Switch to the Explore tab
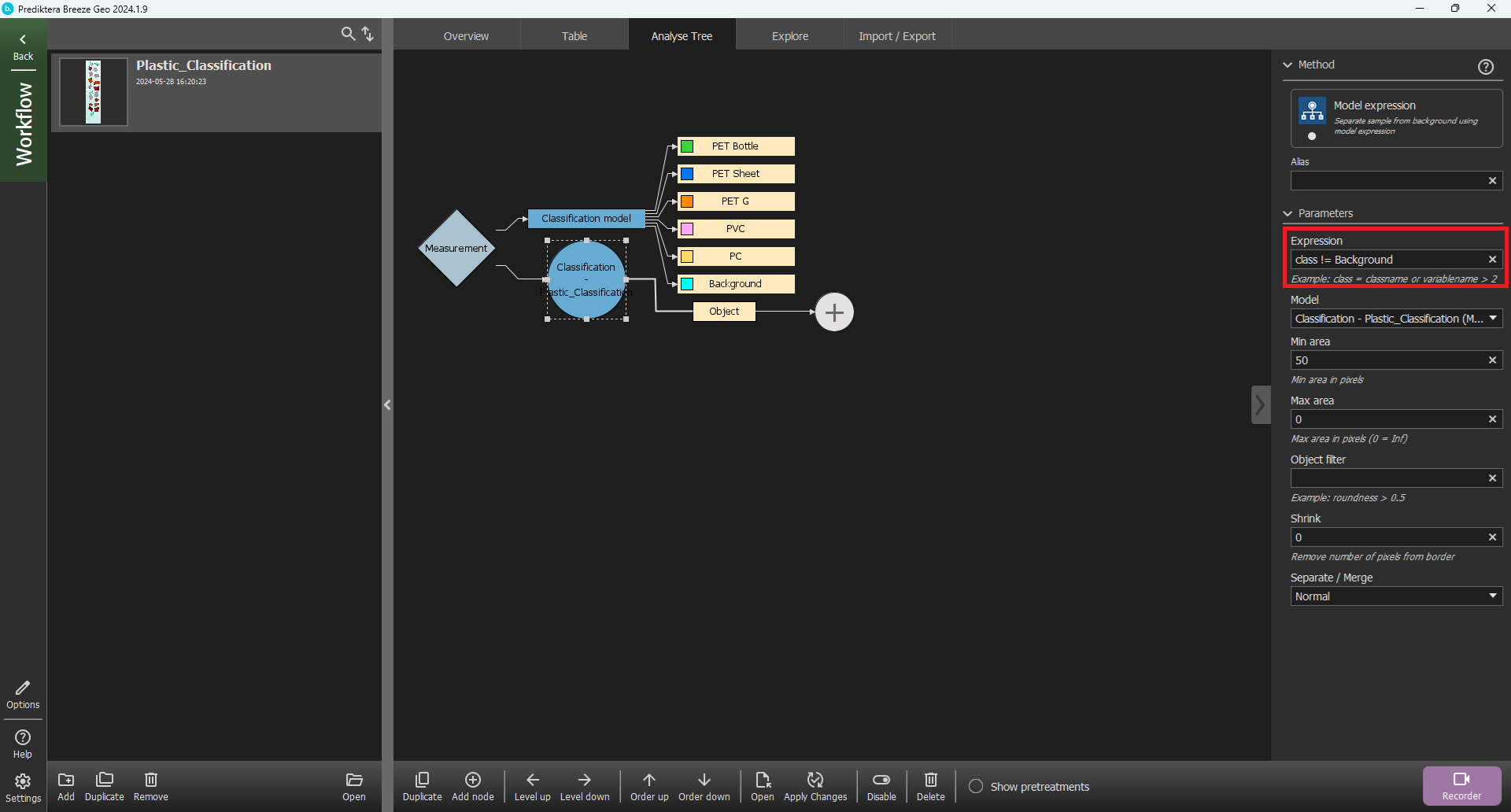 click(789, 36)
